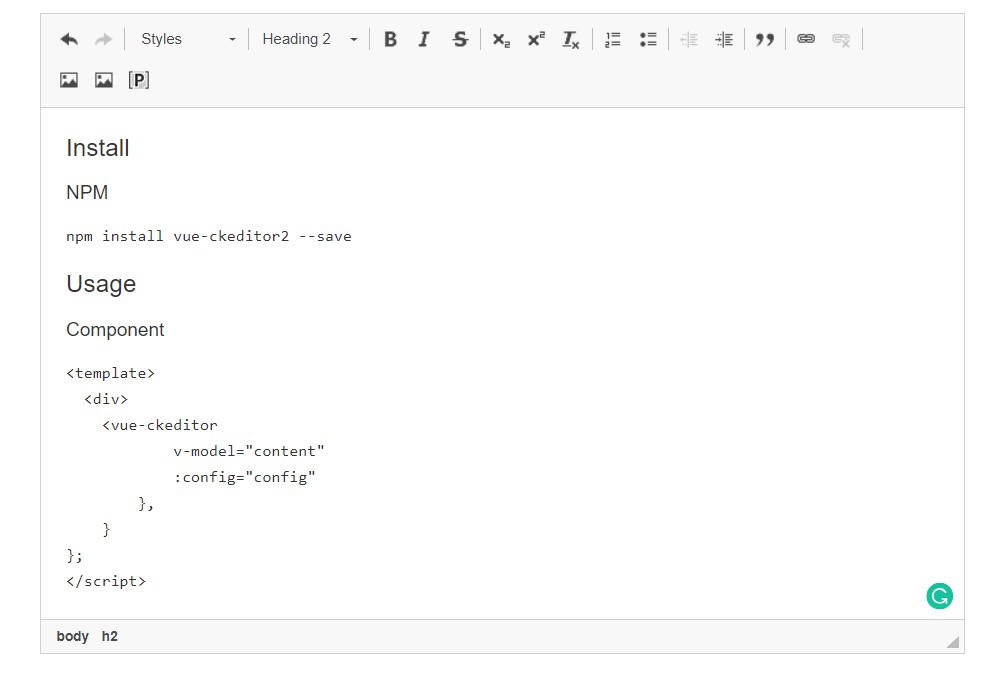Click the Increase Indent icon
1000x700 pixels.
pos(724,40)
